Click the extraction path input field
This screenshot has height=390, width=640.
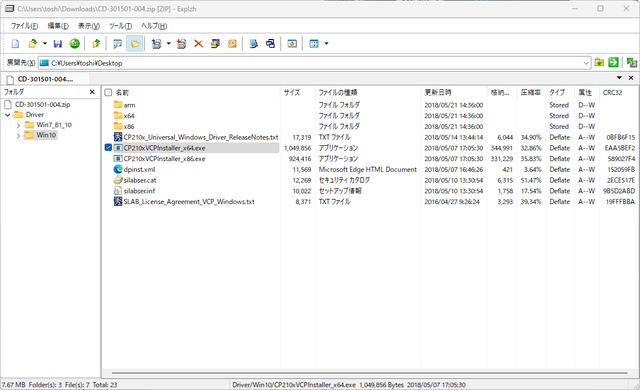tap(314, 63)
